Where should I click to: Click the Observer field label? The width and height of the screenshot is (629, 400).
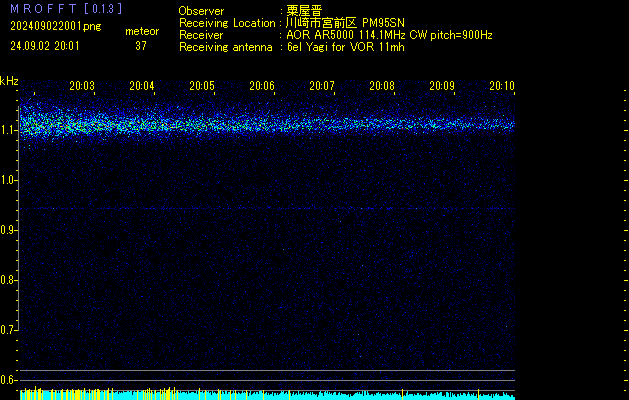coord(201,10)
